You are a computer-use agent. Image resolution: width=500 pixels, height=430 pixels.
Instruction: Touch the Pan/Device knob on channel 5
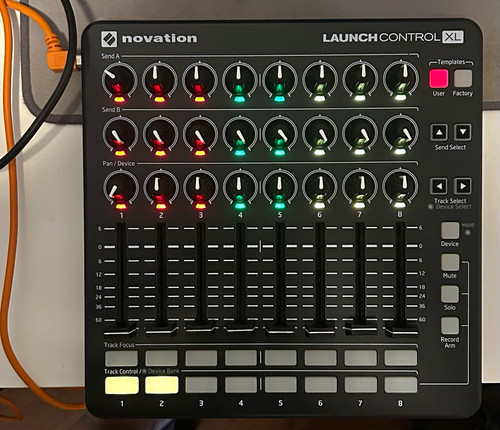point(280,187)
